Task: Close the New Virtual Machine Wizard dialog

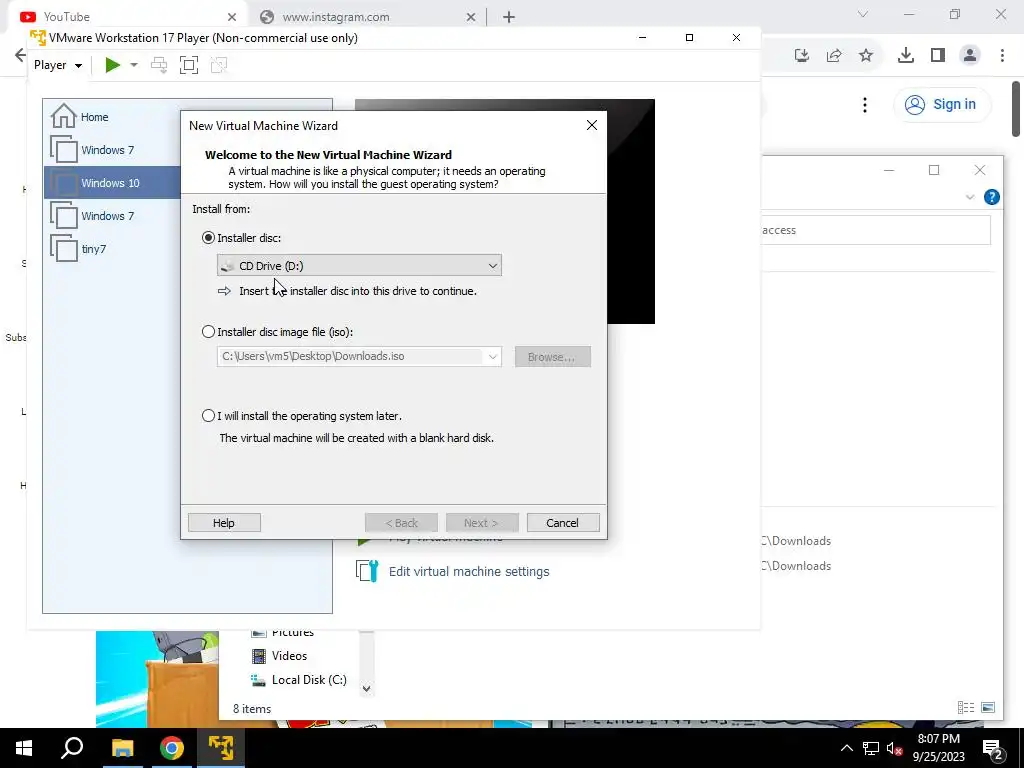Action: (592, 125)
